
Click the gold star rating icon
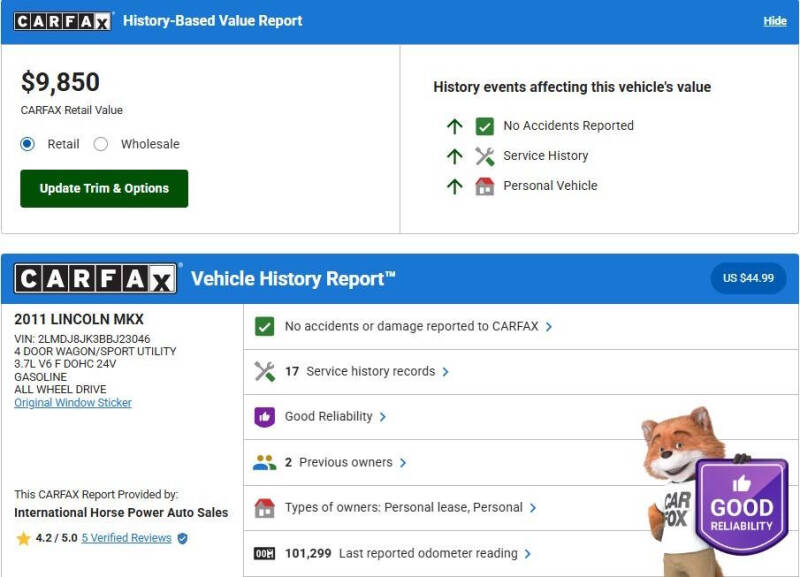pos(23,538)
